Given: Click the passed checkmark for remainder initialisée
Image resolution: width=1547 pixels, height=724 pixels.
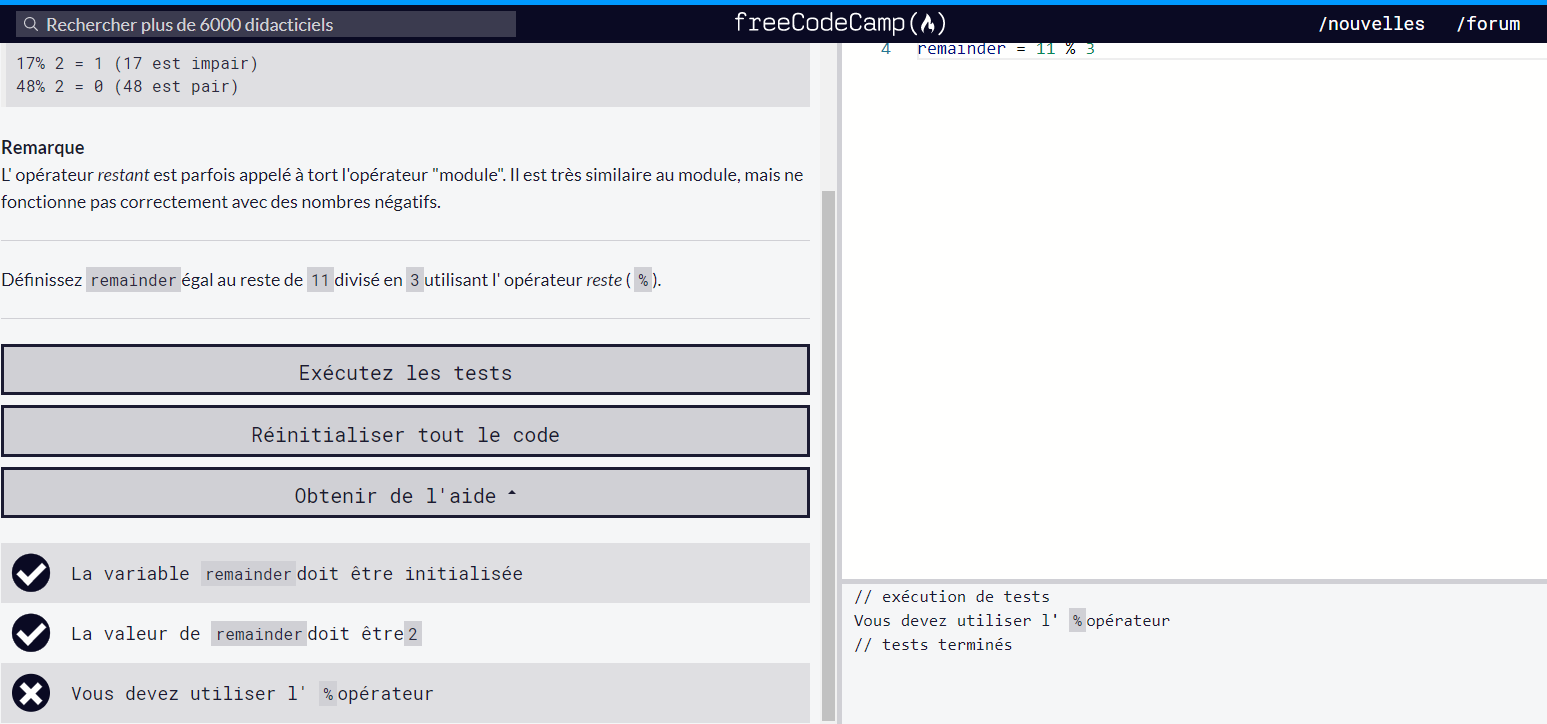Looking at the screenshot, I should pyautogui.click(x=31, y=573).
